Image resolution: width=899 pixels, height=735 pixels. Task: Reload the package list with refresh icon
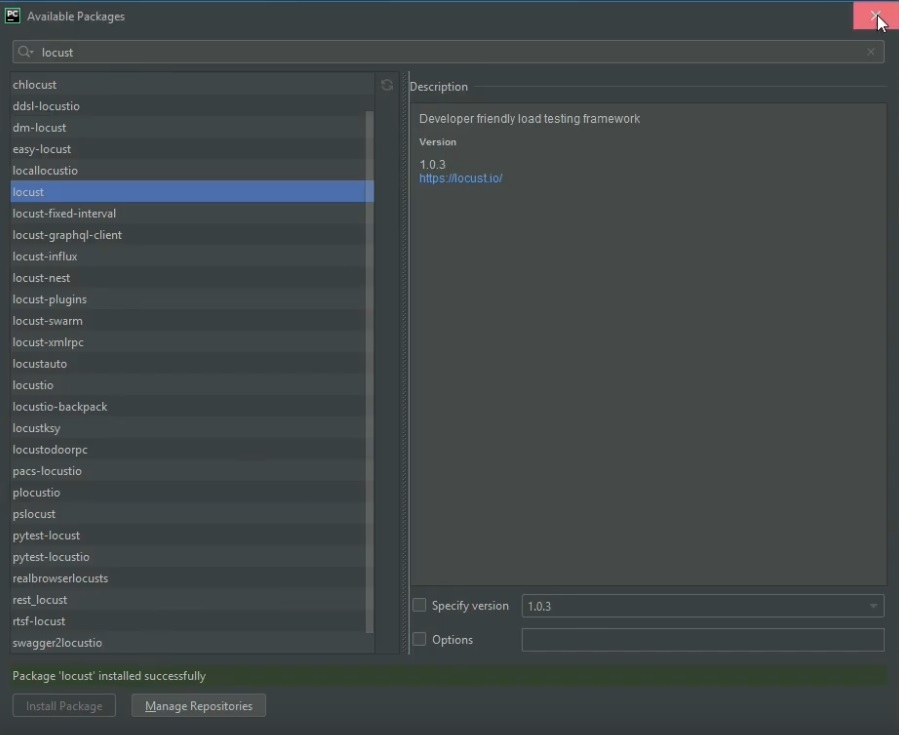pos(387,85)
